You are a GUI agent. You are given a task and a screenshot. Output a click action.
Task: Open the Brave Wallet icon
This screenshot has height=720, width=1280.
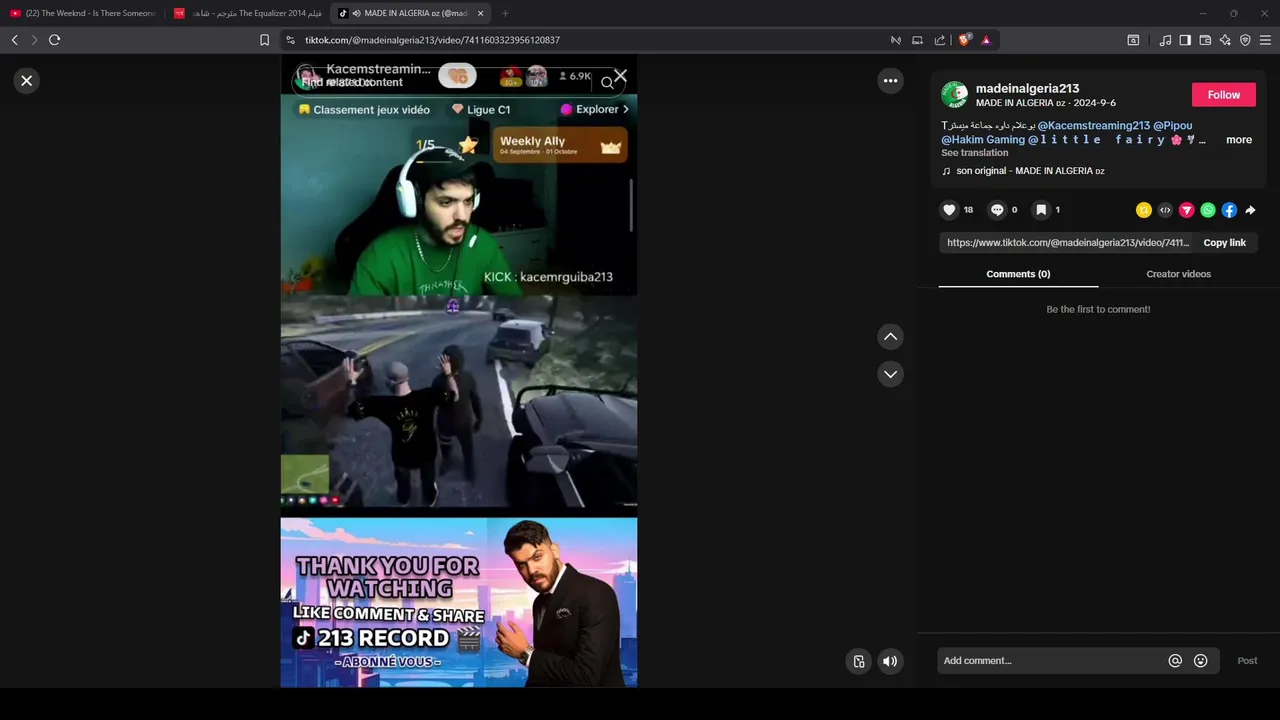(x=1205, y=40)
